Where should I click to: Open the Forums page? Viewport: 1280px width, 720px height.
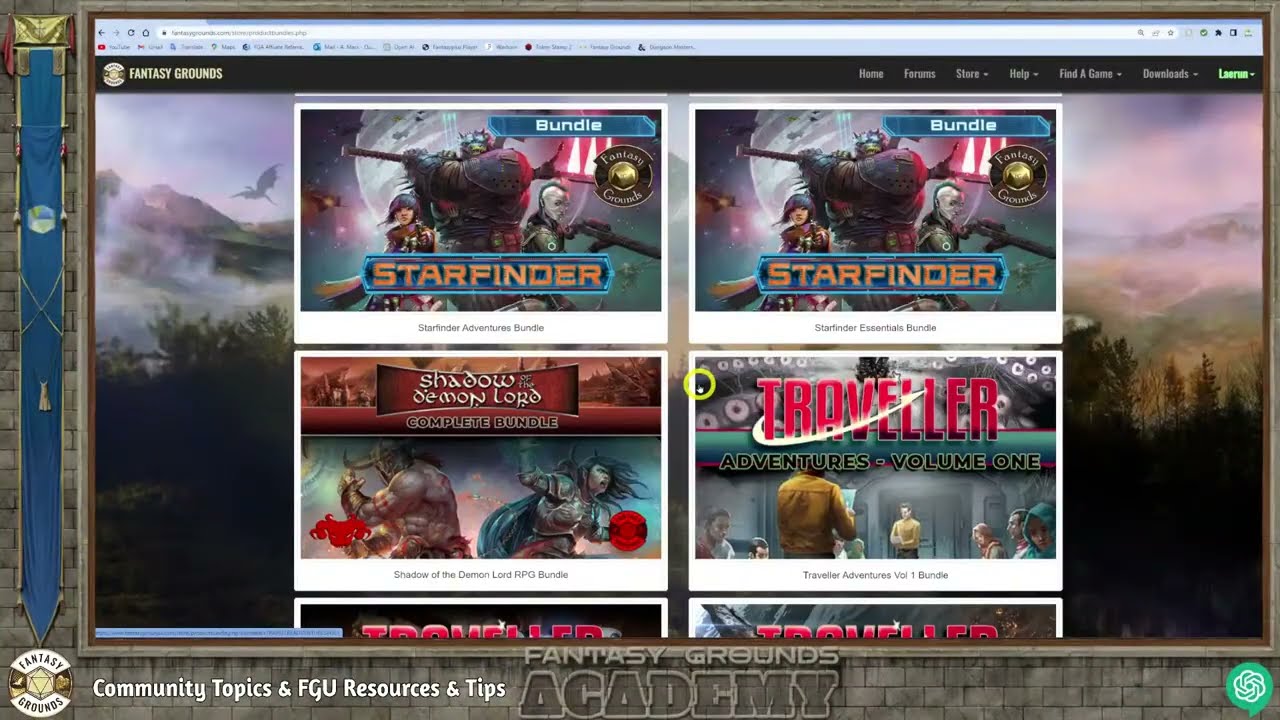point(919,74)
